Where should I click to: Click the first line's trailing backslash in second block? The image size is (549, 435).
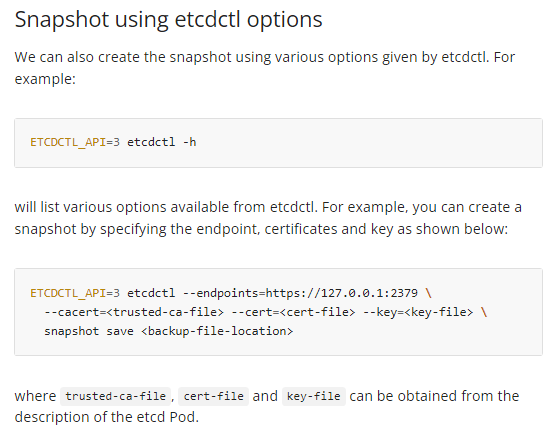click(x=429, y=293)
